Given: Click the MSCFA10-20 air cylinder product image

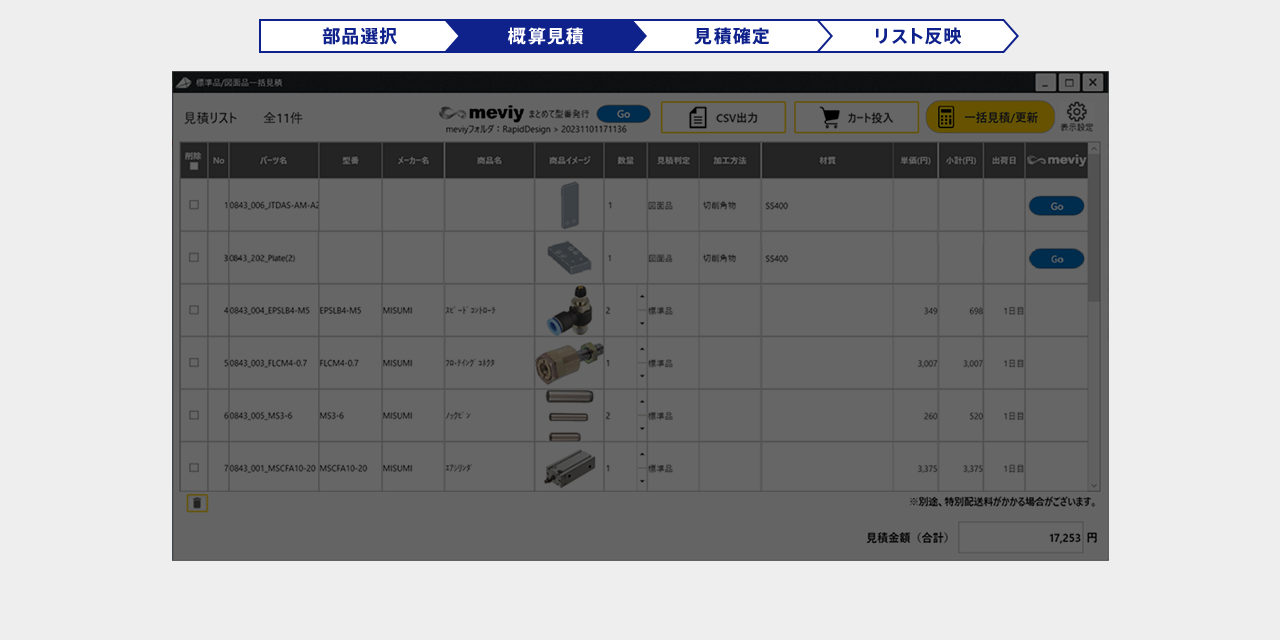Looking at the screenshot, I should pyautogui.click(x=569, y=467).
